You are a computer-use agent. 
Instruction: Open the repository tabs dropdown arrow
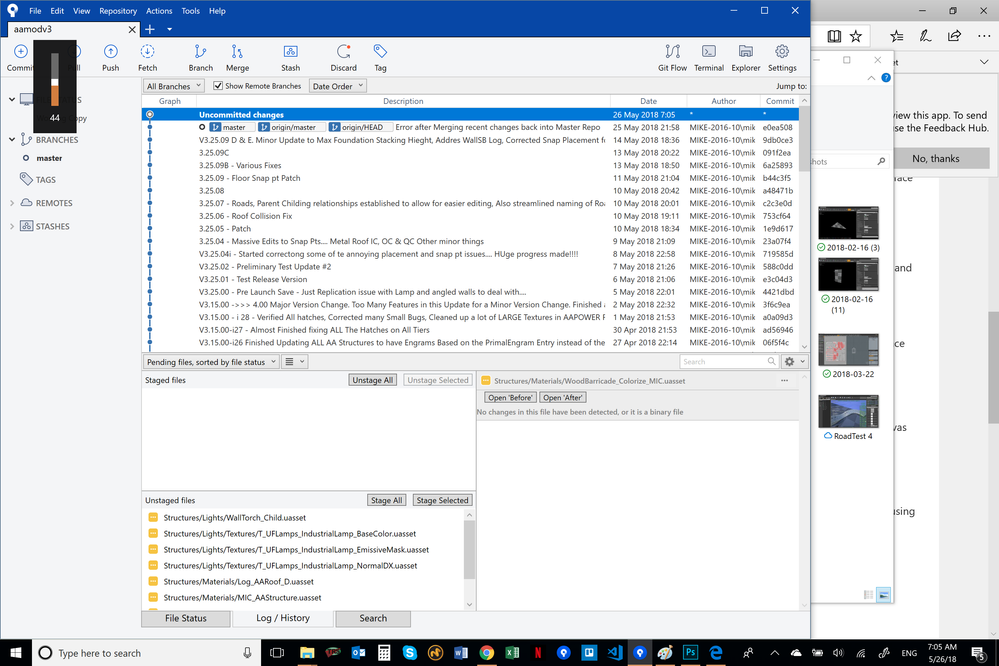pos(169,29)
